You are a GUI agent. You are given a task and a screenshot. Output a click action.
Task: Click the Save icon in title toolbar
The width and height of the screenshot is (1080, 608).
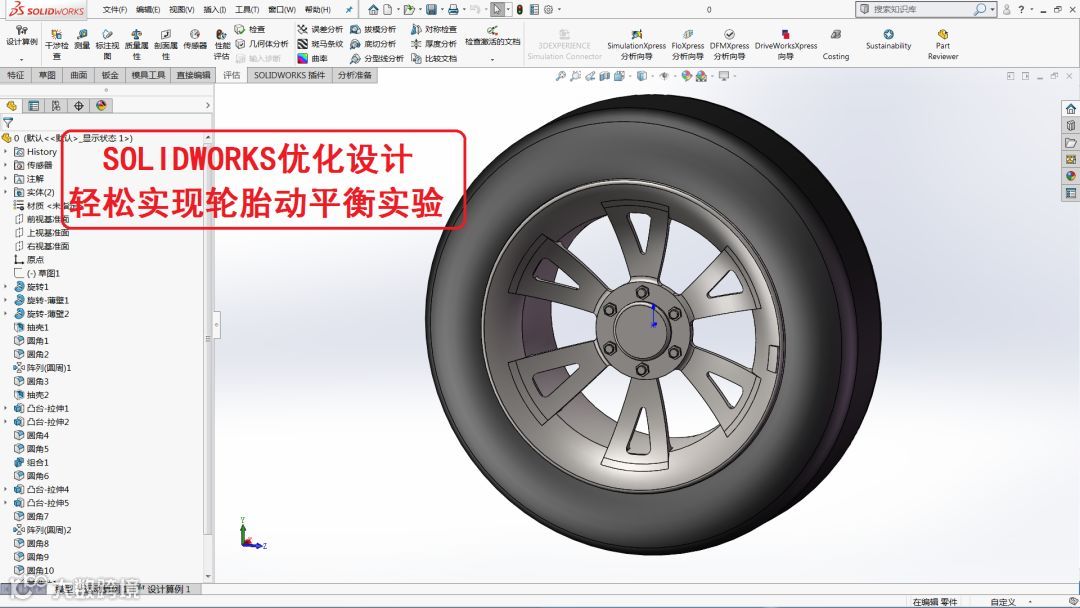point(431,10)
